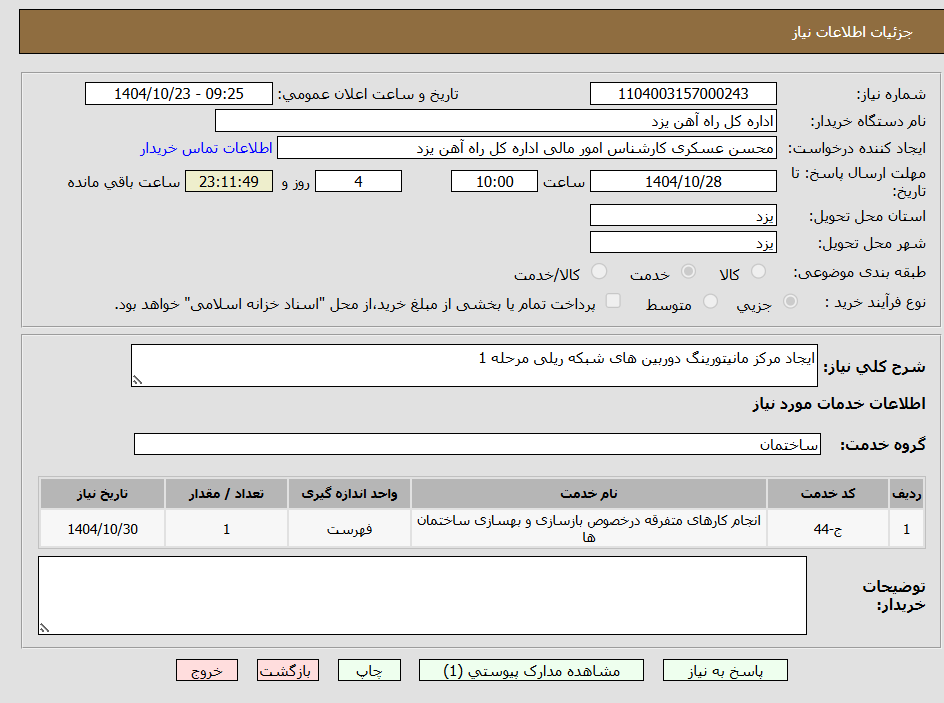Click the شرح کلی نیاز text area

[x=474, y=365]
